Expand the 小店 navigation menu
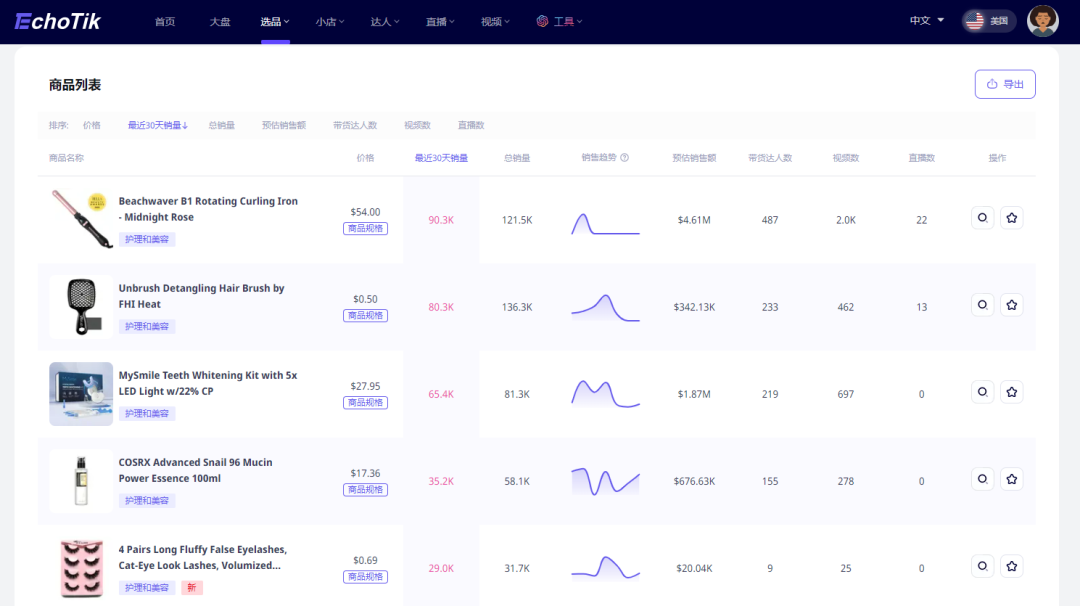Screen dimensions: 1080x606 [330, 21]
